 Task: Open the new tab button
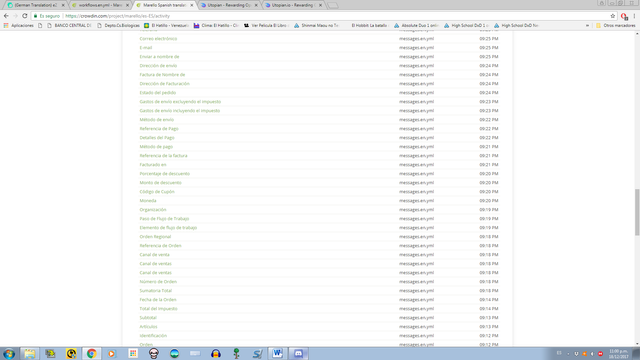pyautogui.click(x=333, y=5)
